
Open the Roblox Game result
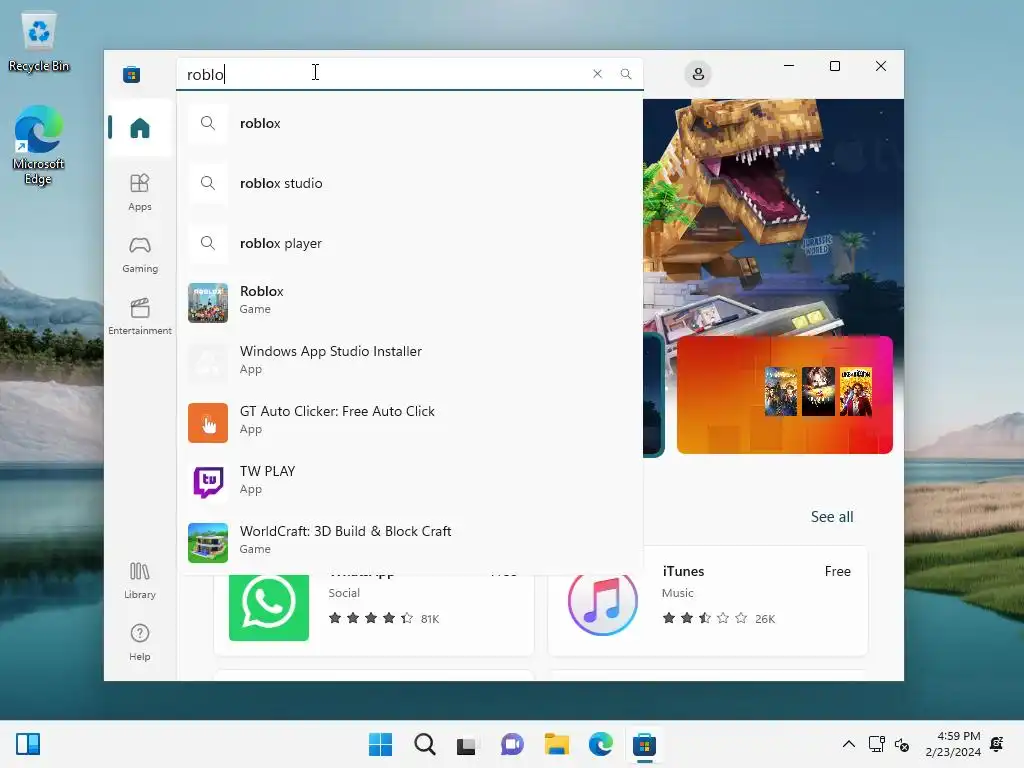[x=410, y=303]
